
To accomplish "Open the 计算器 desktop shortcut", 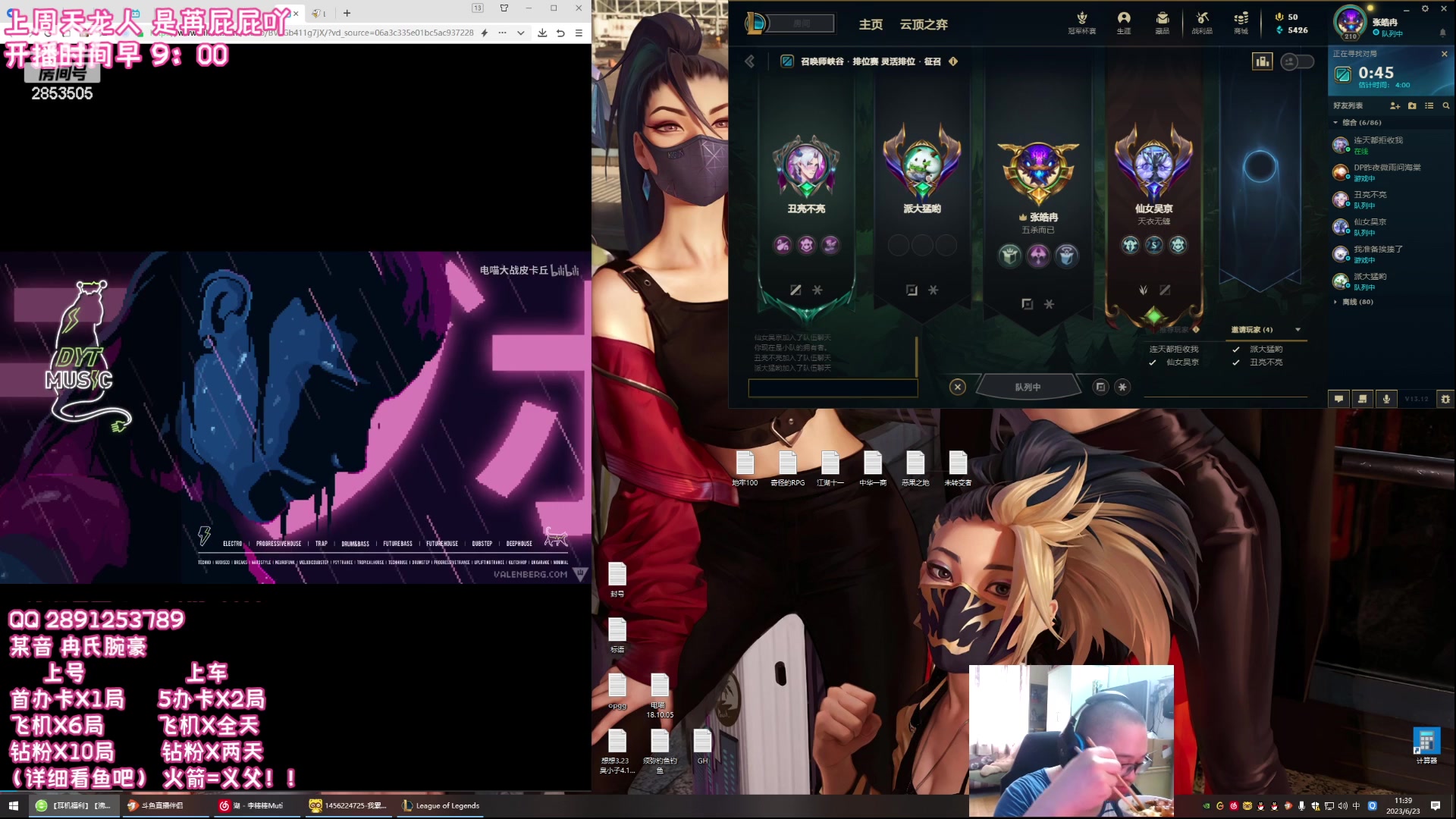I will (x=1426, y=745).
